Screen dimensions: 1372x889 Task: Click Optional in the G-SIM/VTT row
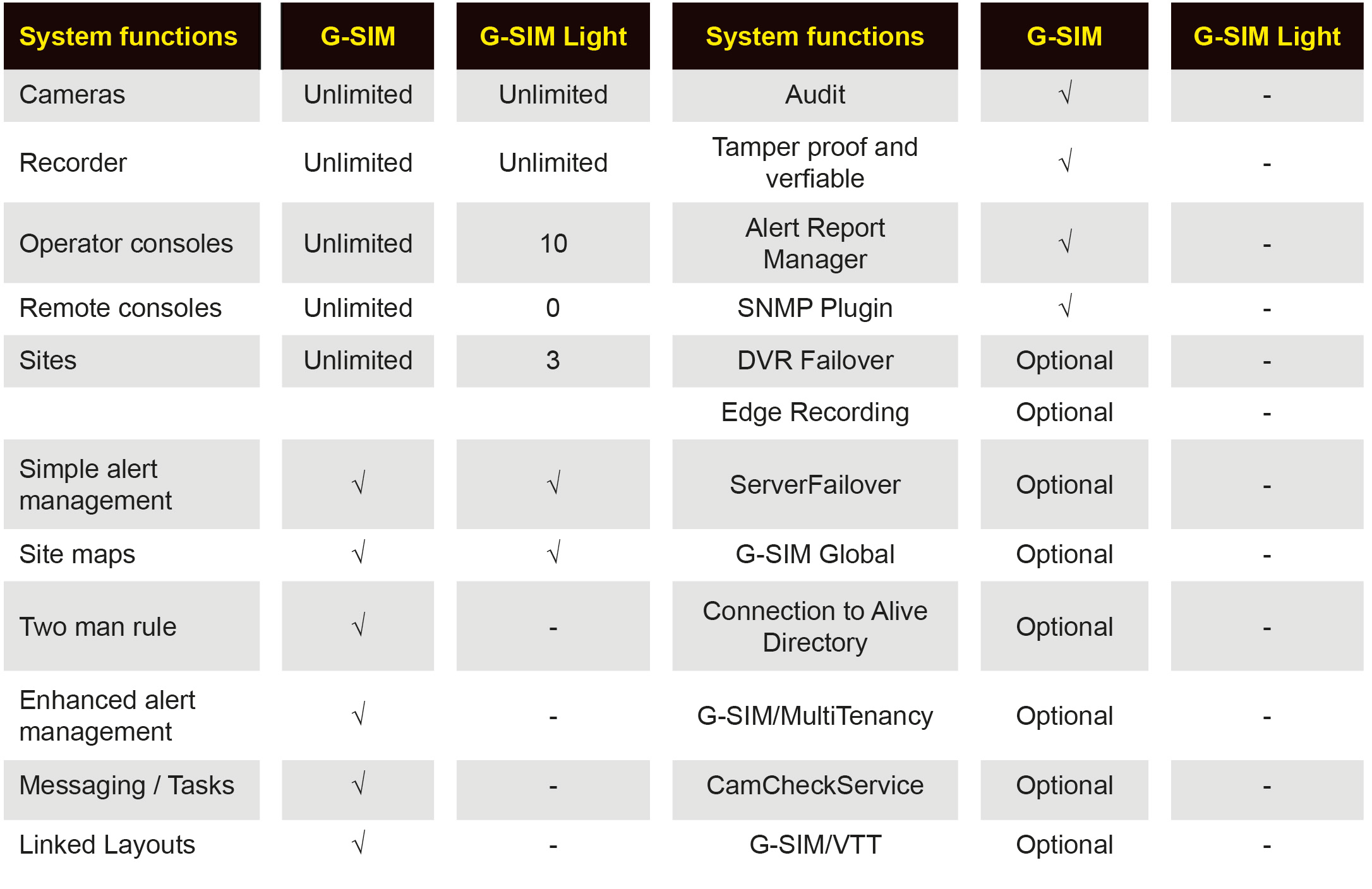pos(1064,845)
